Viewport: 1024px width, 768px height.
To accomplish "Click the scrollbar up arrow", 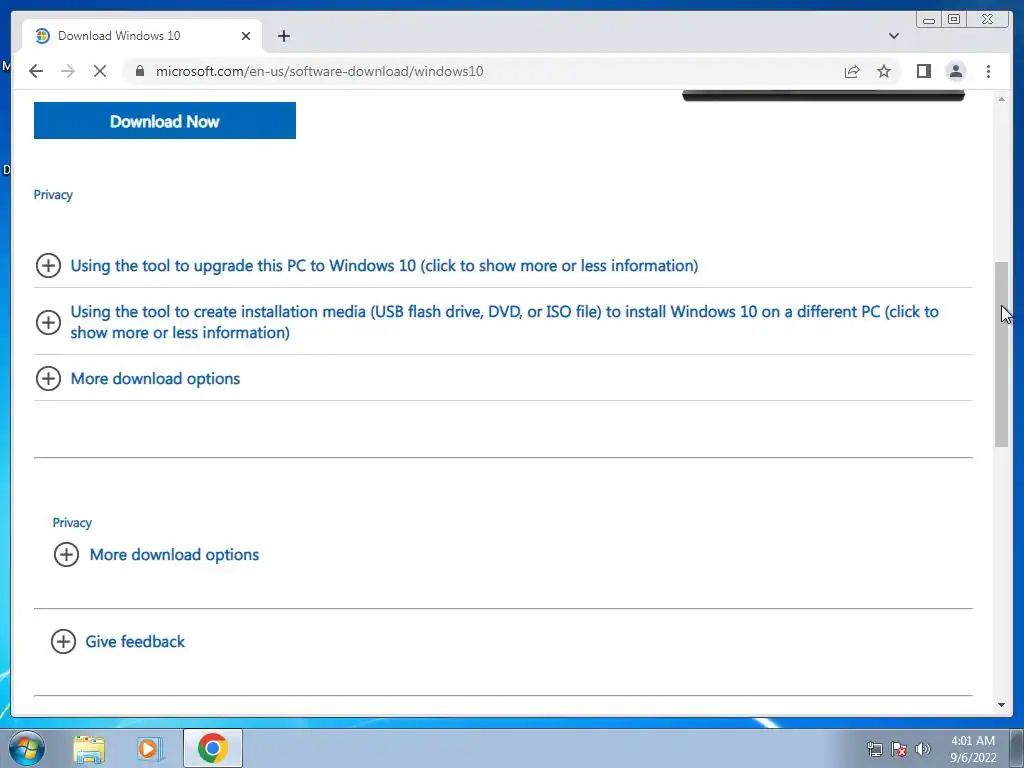I will point(1002,99).
